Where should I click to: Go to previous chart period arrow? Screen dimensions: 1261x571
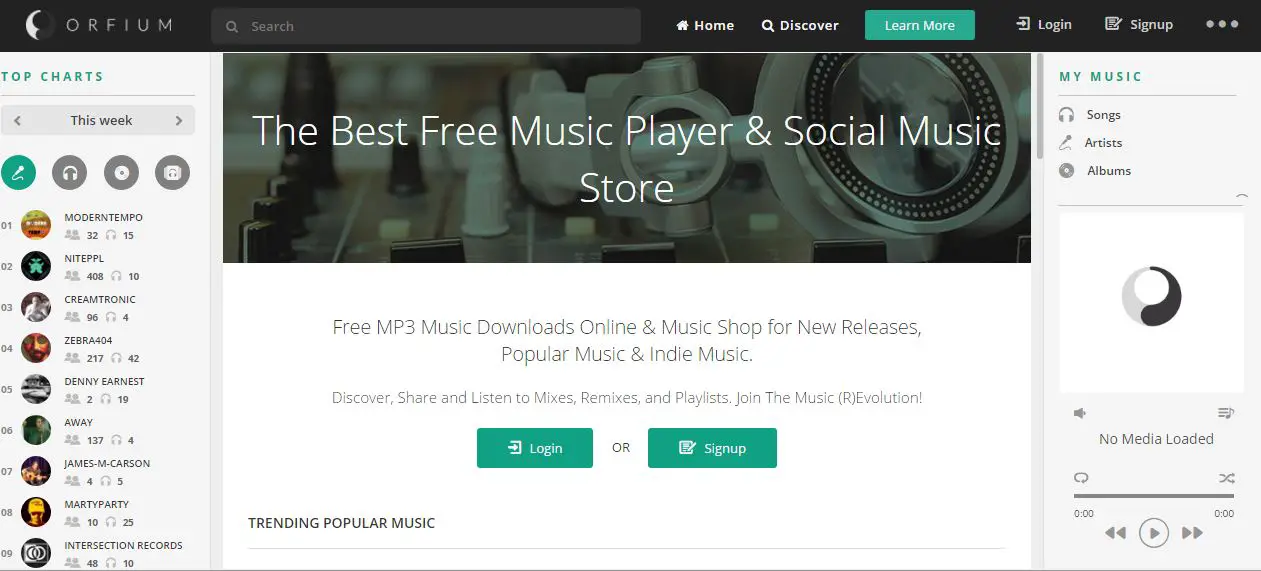[x=17, y=121]
